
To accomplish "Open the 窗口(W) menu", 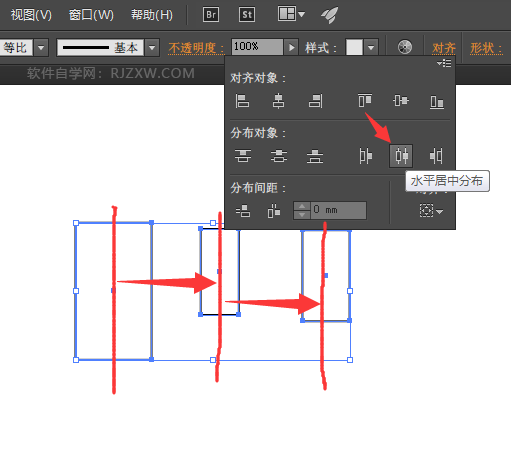I will 91,15.
